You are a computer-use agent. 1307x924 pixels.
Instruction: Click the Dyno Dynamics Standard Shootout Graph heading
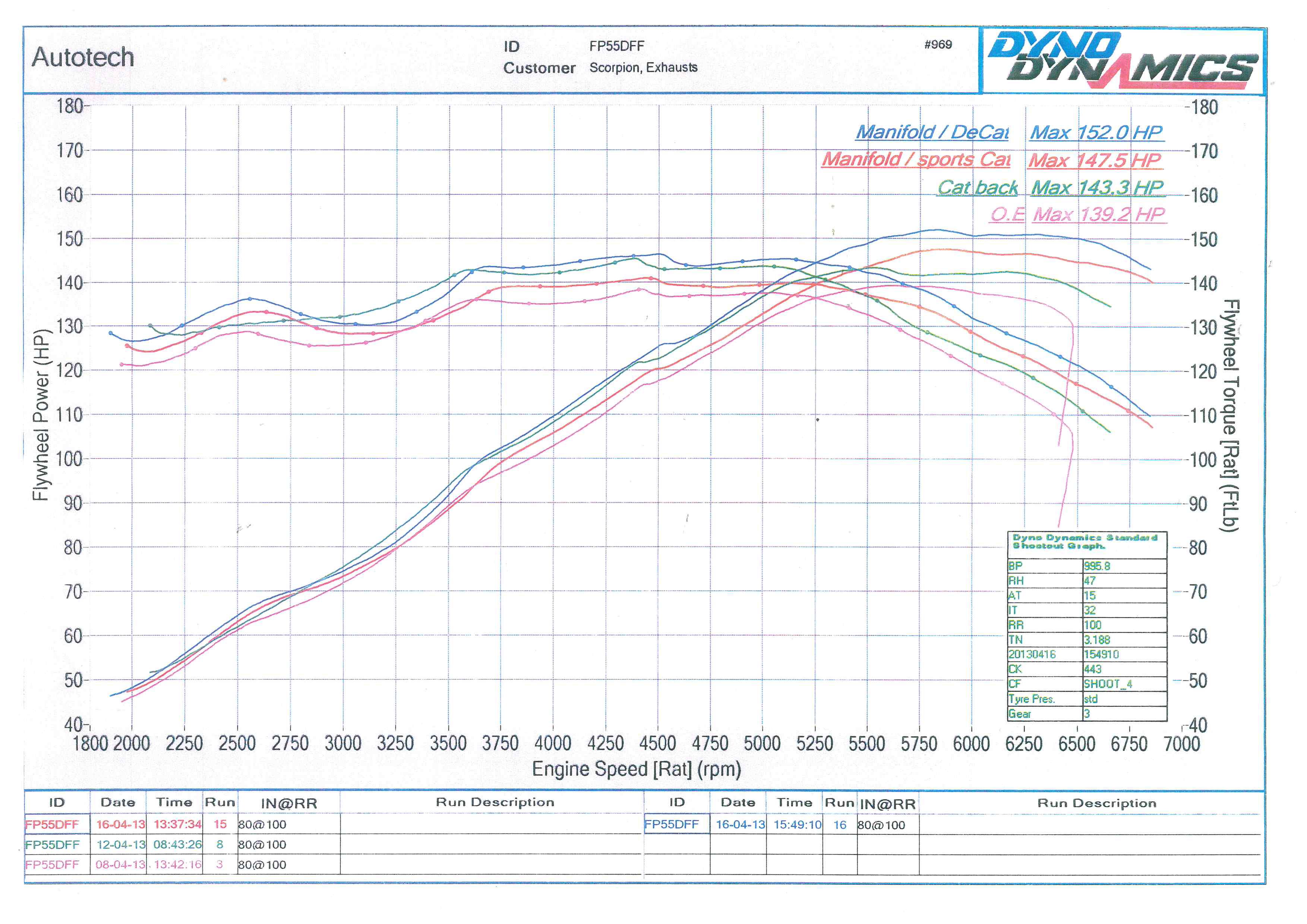click(1085, 542)
